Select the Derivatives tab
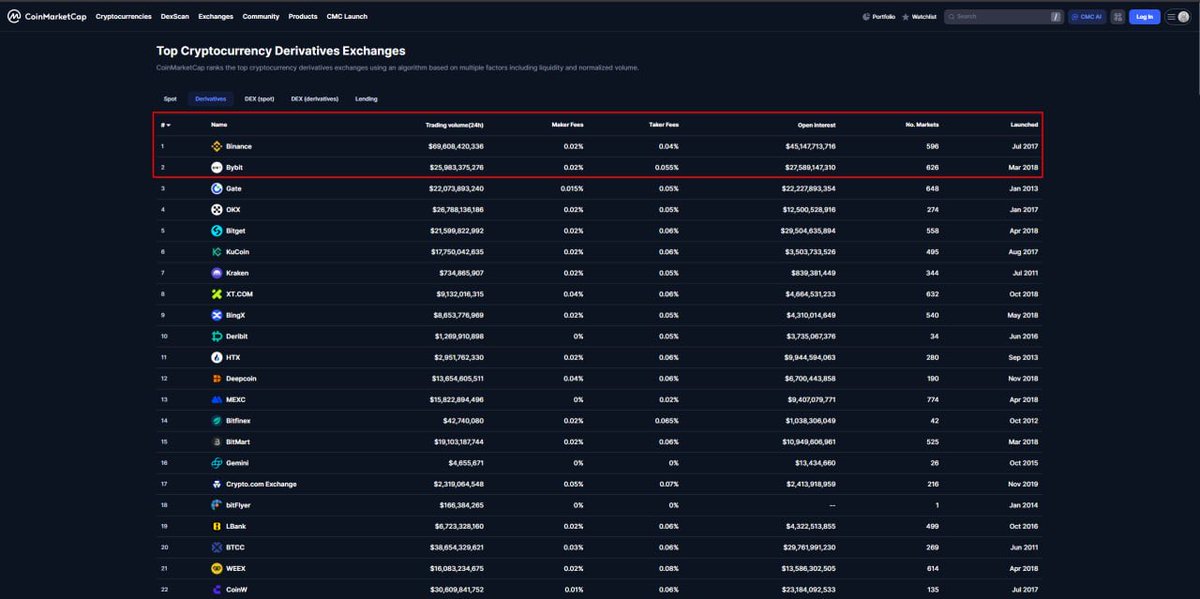This screenshot has width=1200, height=599. pos(210,99)
